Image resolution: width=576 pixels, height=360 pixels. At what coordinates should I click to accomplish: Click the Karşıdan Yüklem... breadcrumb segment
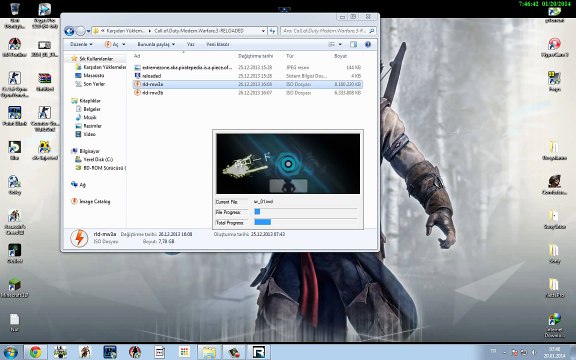point(125,31)
